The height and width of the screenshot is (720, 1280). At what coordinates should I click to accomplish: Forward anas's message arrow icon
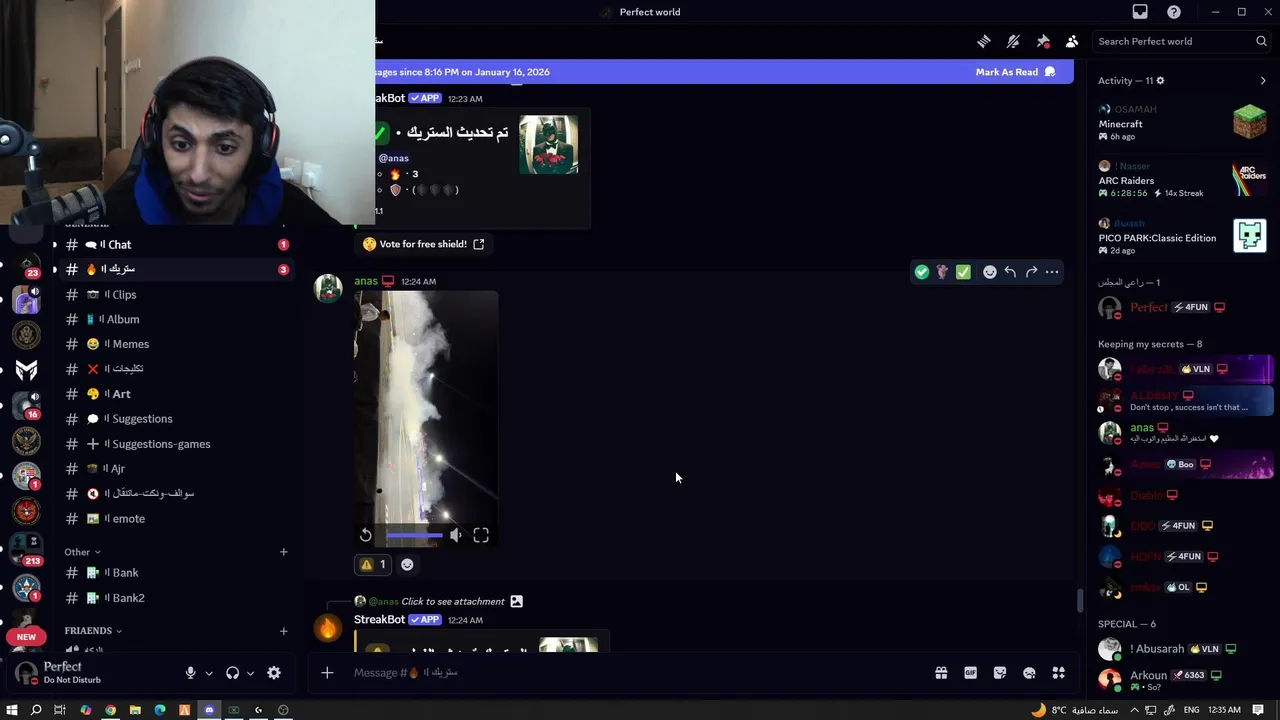[1031, 272]
